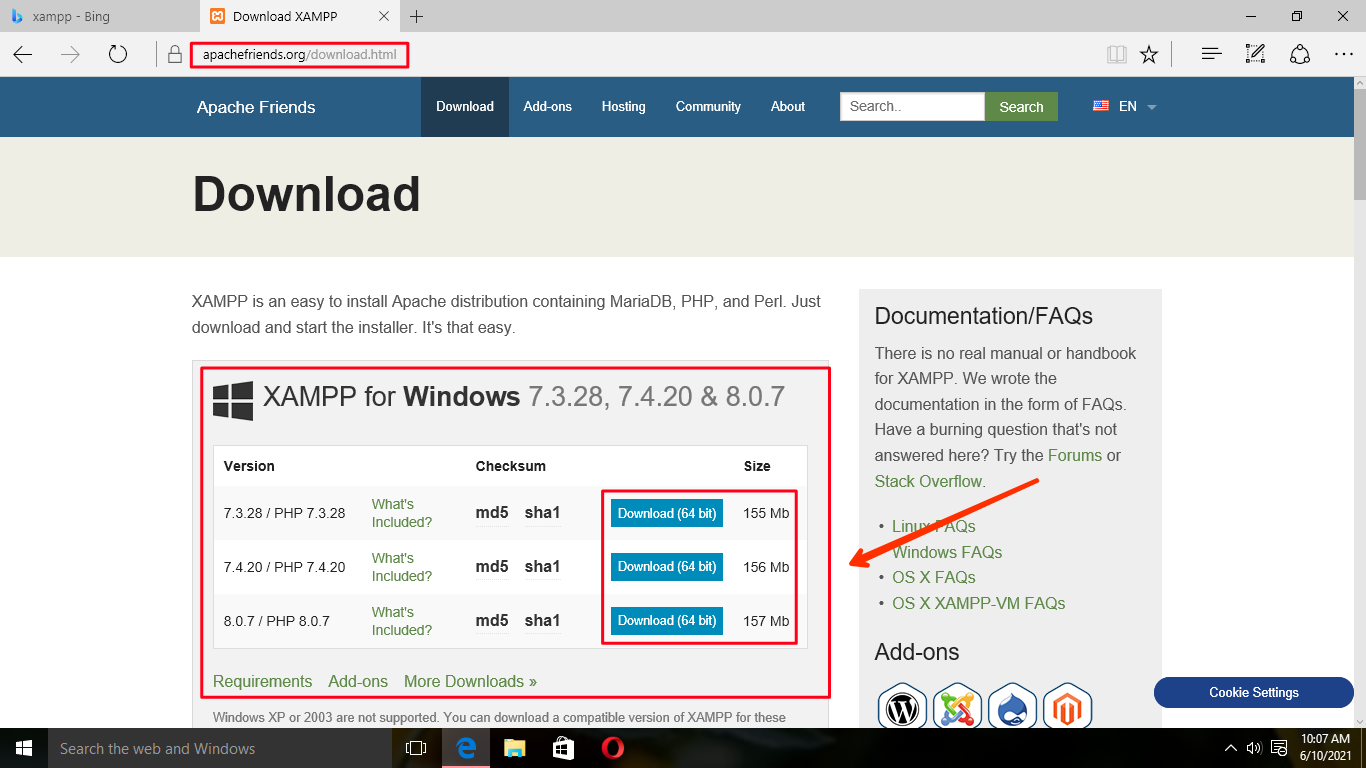This screenshot has height=768, width=1366.
Task: Add page to favorites with star icon
Action: coord(1149,54)
